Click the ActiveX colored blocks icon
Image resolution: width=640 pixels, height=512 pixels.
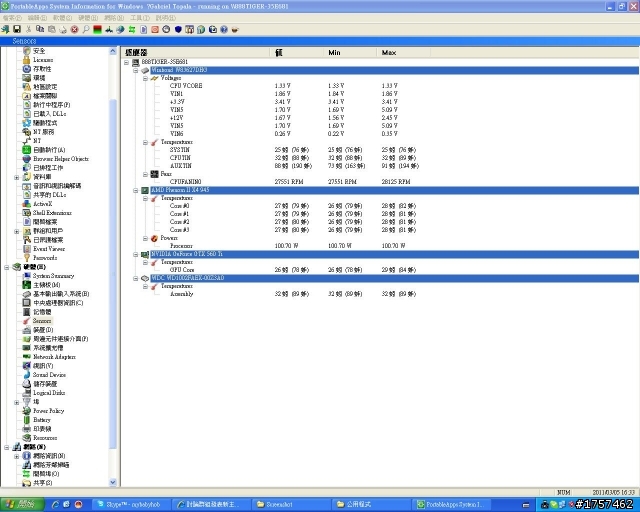coord(27,204)
